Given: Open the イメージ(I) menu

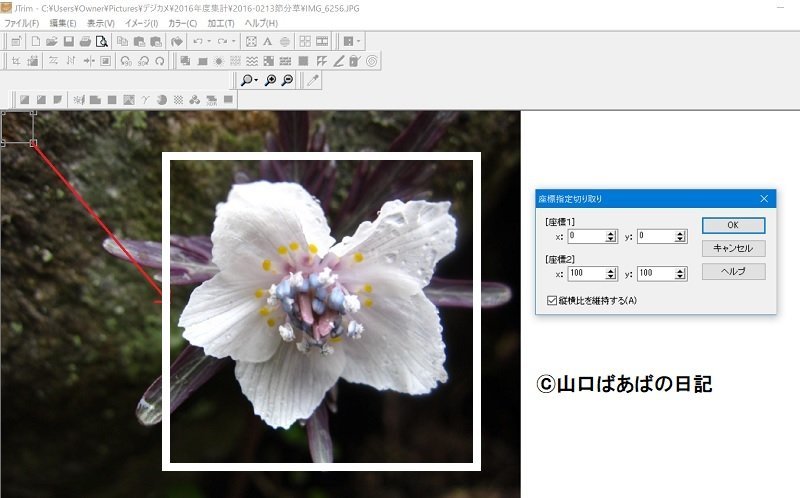Looking at the screenshot, I should (x=141, y=23).
